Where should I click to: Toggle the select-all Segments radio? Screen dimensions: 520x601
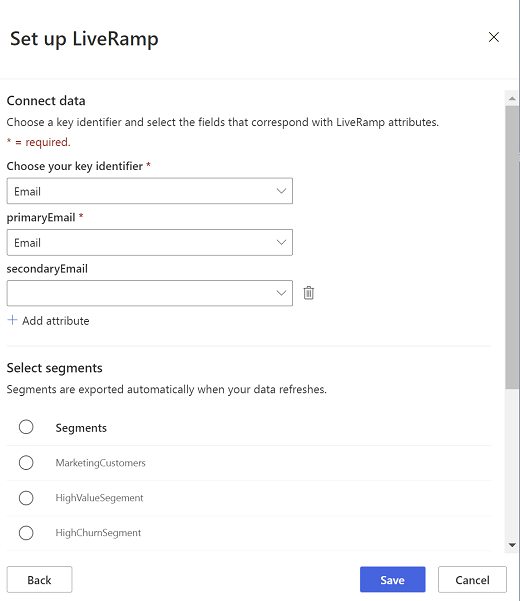26,427
